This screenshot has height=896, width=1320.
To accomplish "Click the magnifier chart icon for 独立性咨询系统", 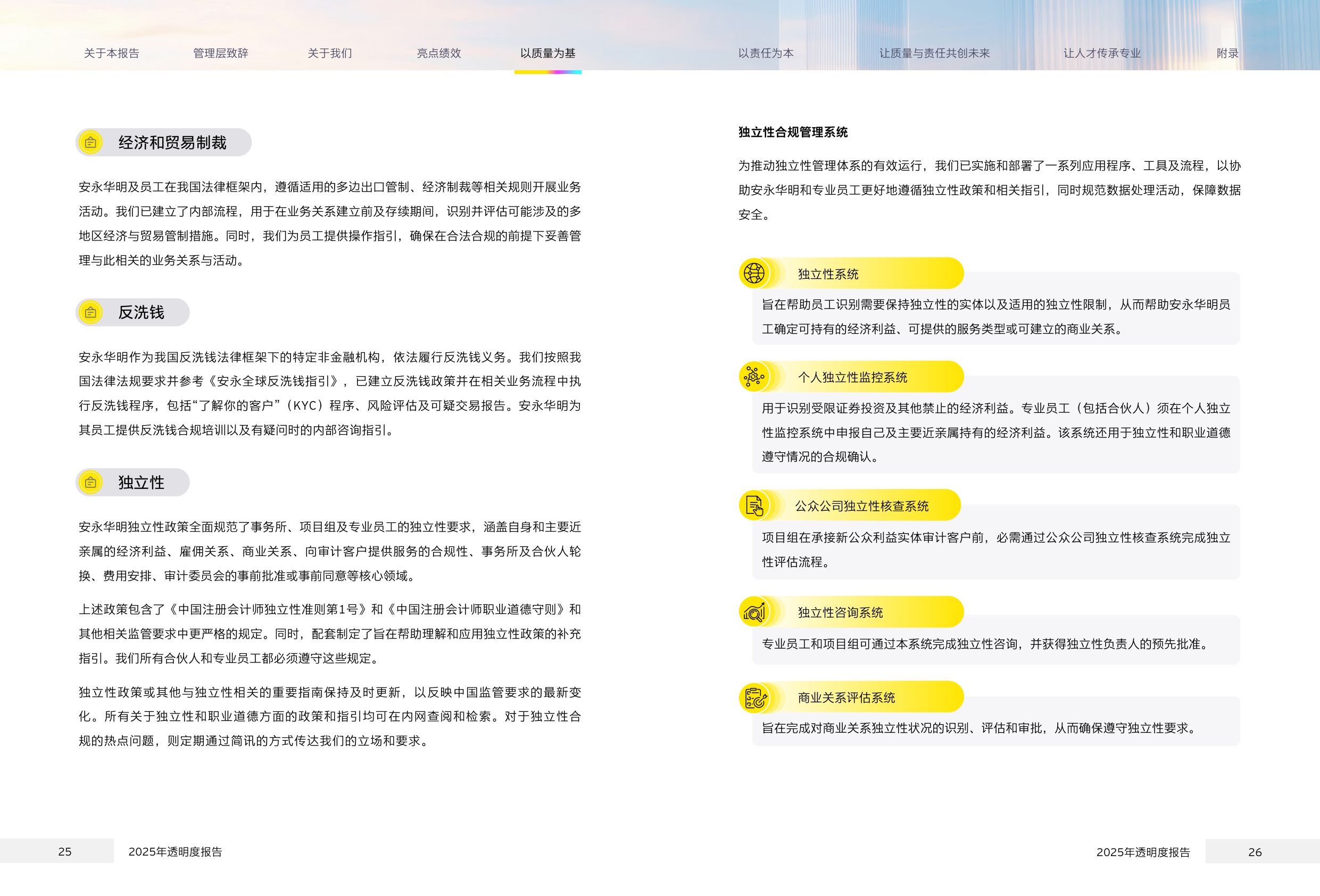I will point(754,612).
